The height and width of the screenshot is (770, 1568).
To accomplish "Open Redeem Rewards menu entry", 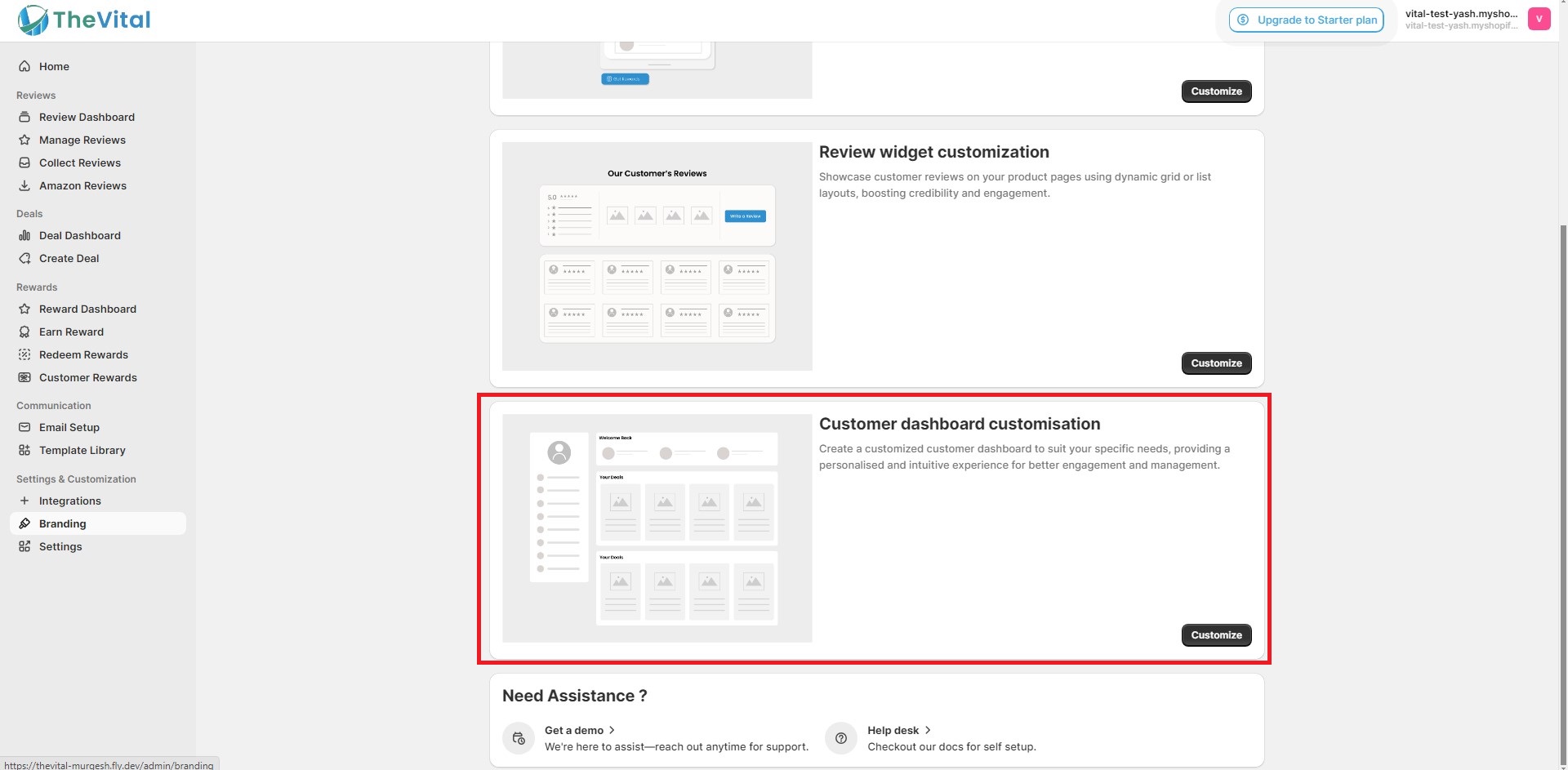I will pos(98,354).
